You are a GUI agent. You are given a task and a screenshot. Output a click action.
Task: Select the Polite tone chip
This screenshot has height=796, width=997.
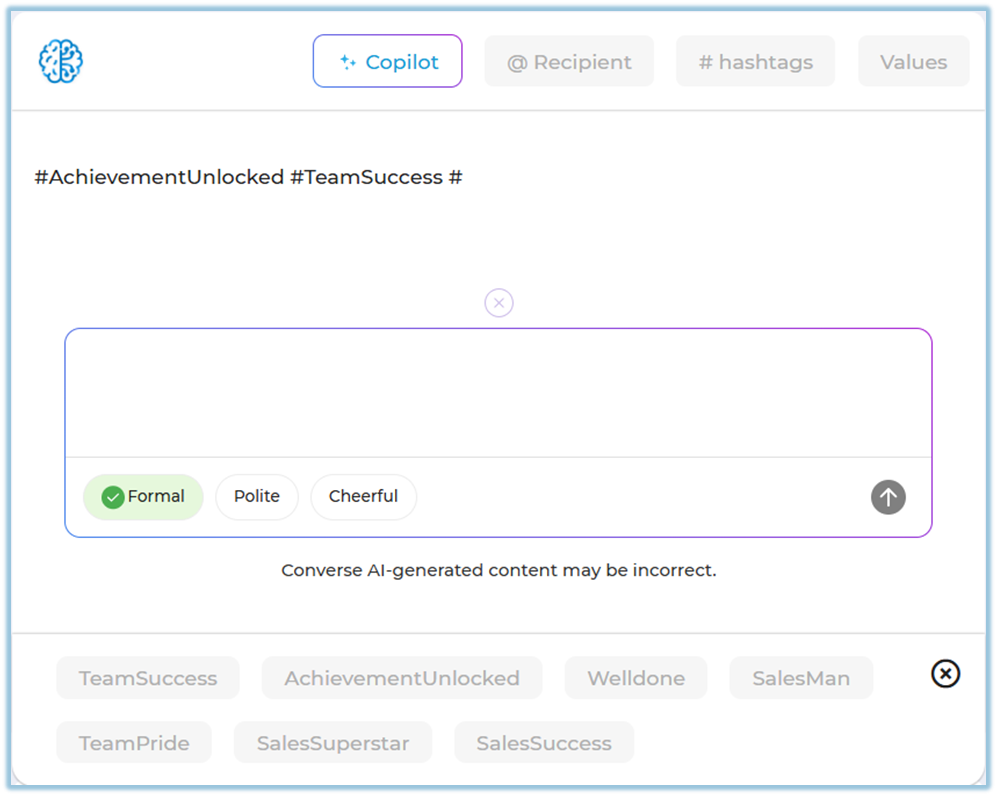point(257,497)
